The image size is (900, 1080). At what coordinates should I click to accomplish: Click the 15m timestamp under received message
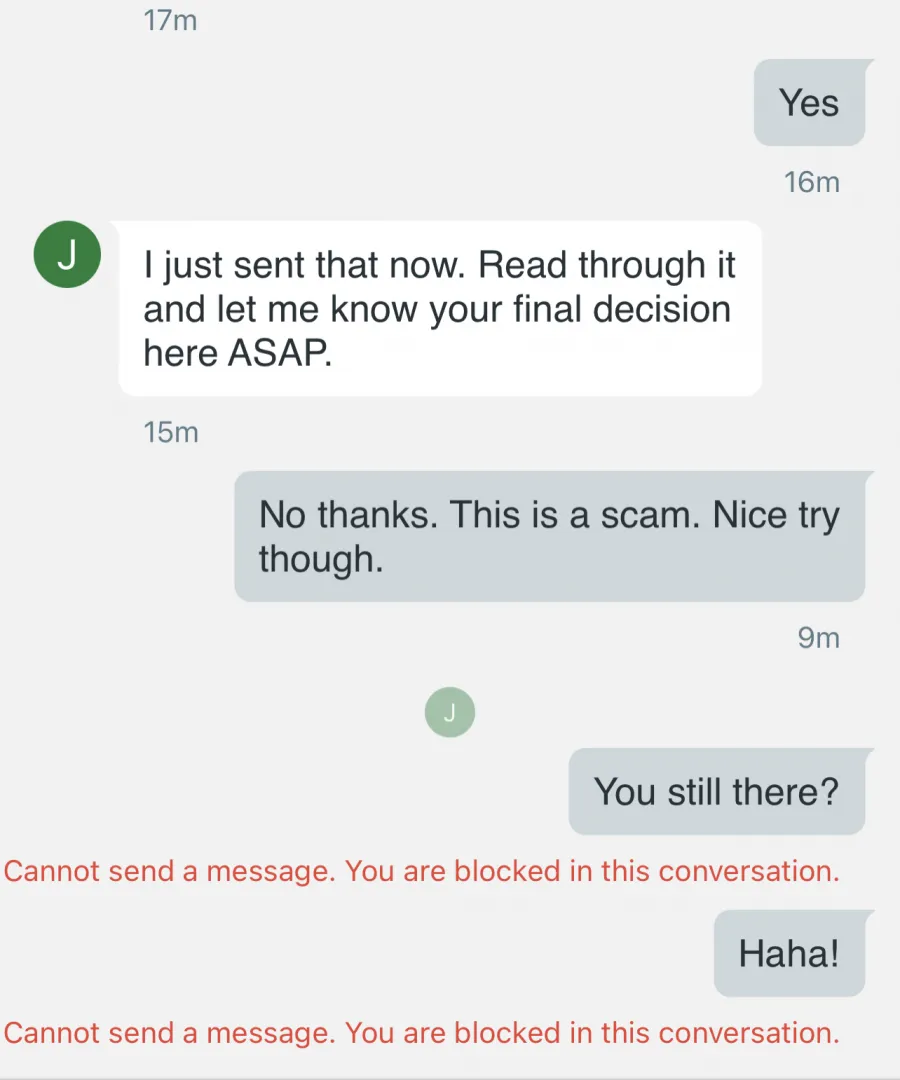[x=171, y=433]
